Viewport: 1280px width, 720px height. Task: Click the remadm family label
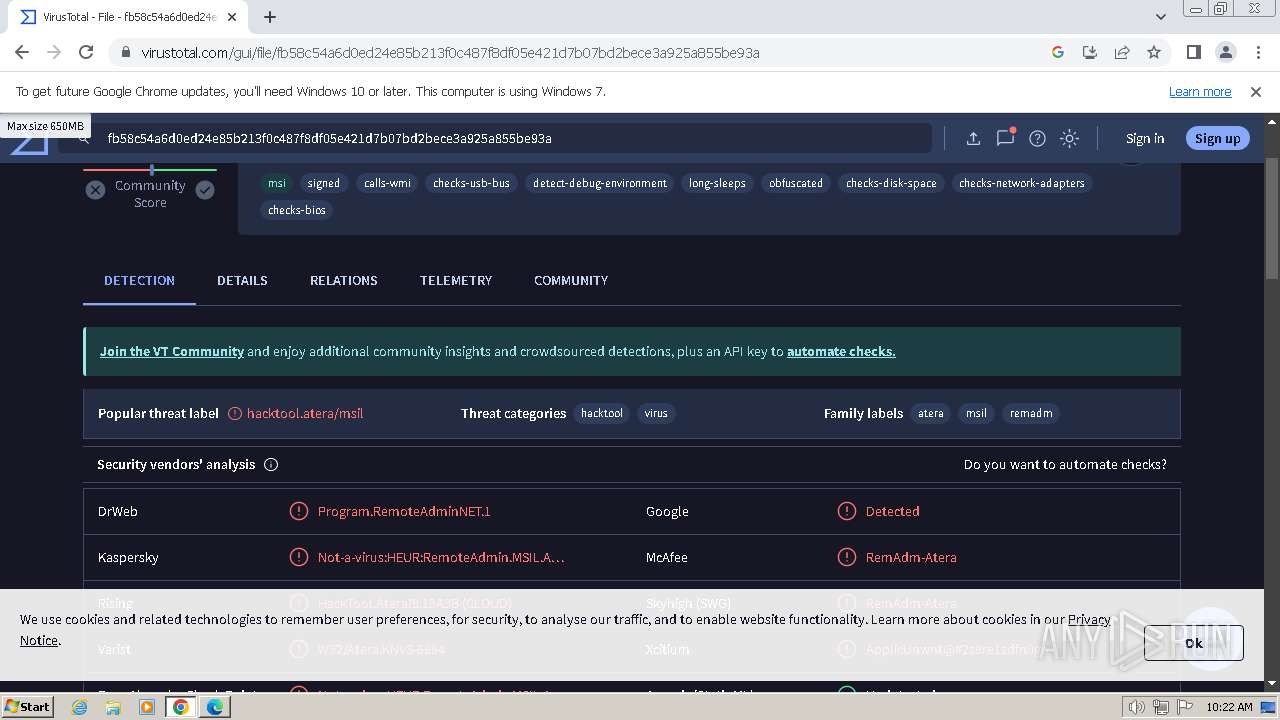[x=1031, y=413]
